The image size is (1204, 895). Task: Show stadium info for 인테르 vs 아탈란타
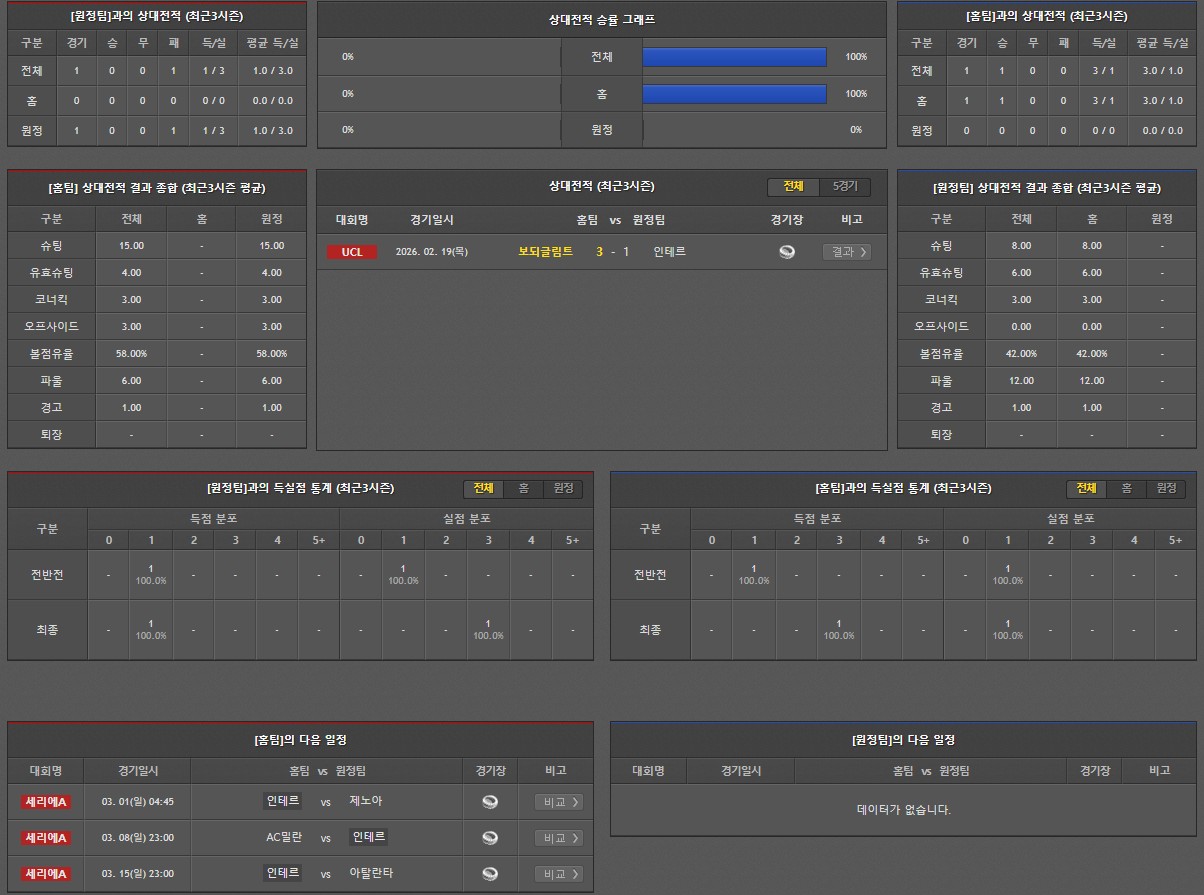click(490, 874)
